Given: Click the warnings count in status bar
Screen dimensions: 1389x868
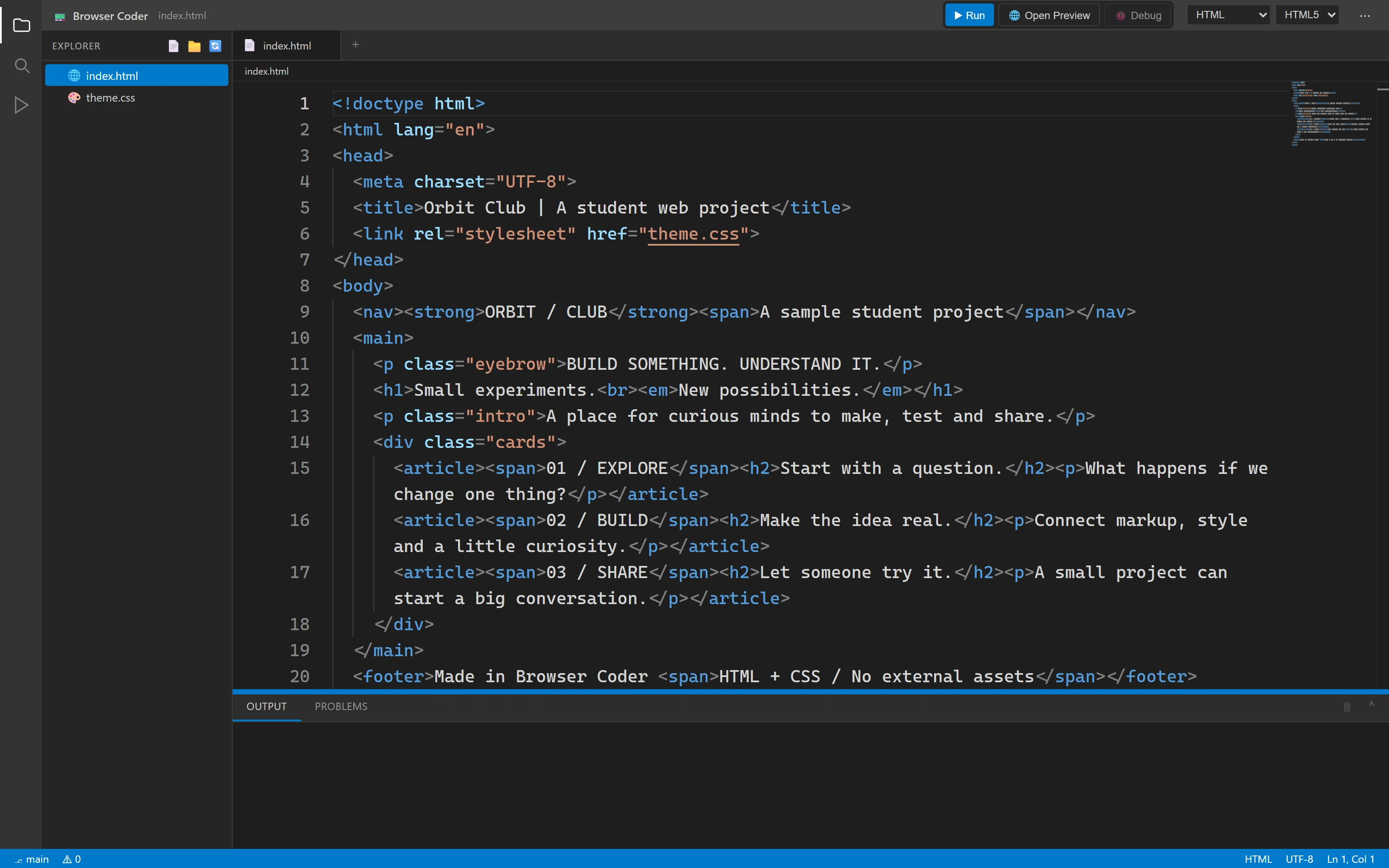Looking at the screenshot, I should coord(72,859).
